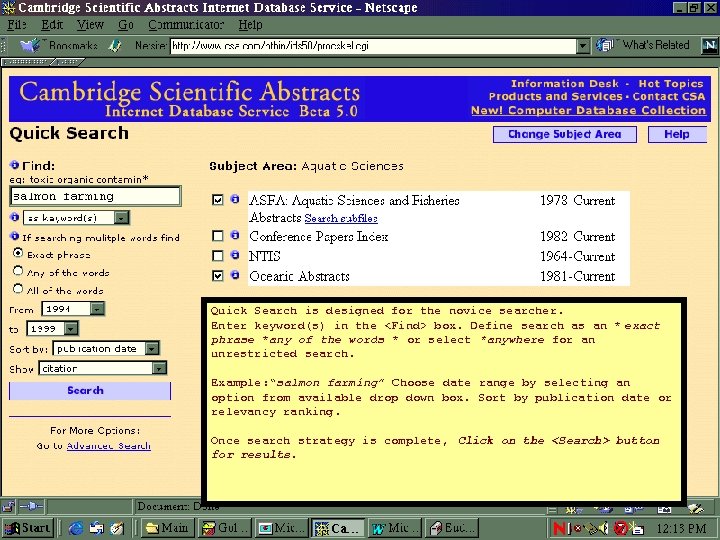
Task: Click the page Help button
Action: [677, 135]
